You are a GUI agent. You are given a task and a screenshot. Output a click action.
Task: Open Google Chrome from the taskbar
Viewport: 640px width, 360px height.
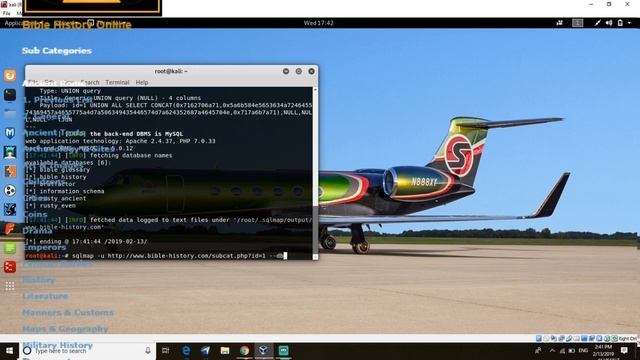pyautogui.click(x=244, y=351)
